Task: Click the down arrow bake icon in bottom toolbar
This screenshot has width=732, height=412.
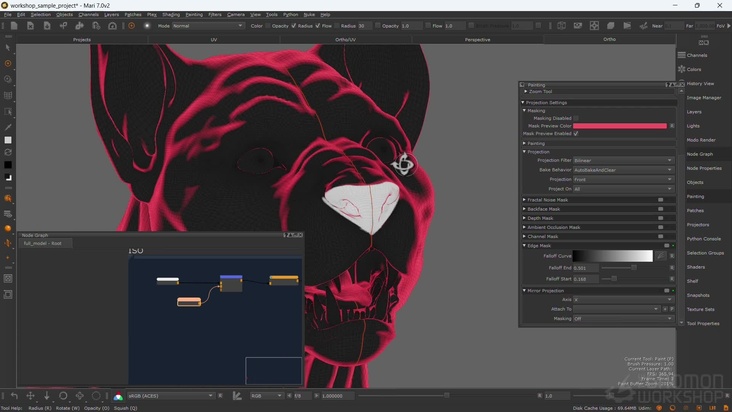Action: (x=47, y=396)
